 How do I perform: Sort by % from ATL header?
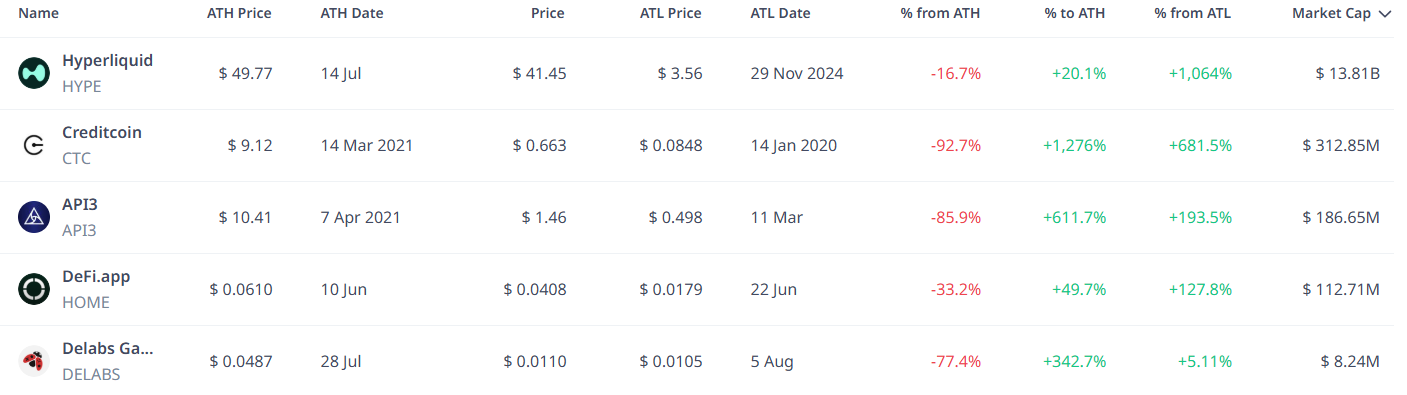[1193, 14]
